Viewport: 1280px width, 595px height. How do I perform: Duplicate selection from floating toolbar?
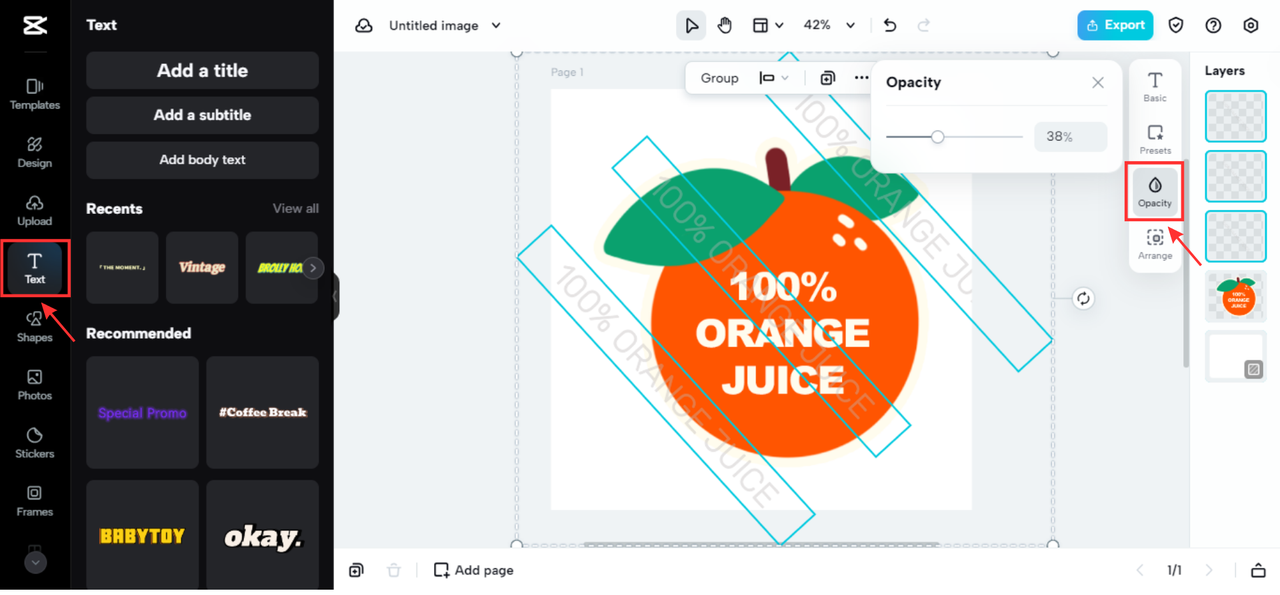827,78
